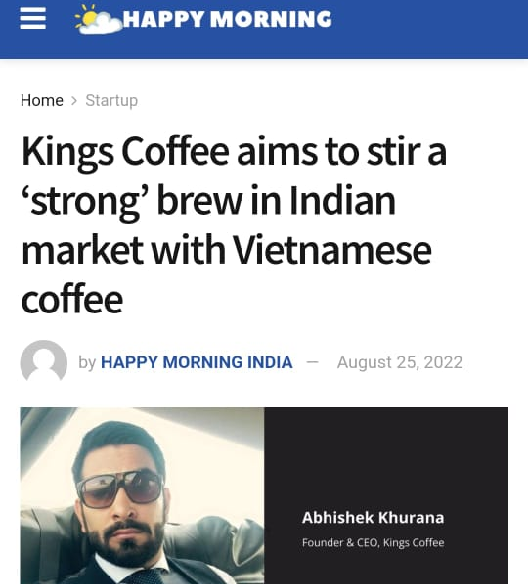
Task: Click the breadcrumb chevron separator
Action: pyautogui.click(x=74, y=101)
